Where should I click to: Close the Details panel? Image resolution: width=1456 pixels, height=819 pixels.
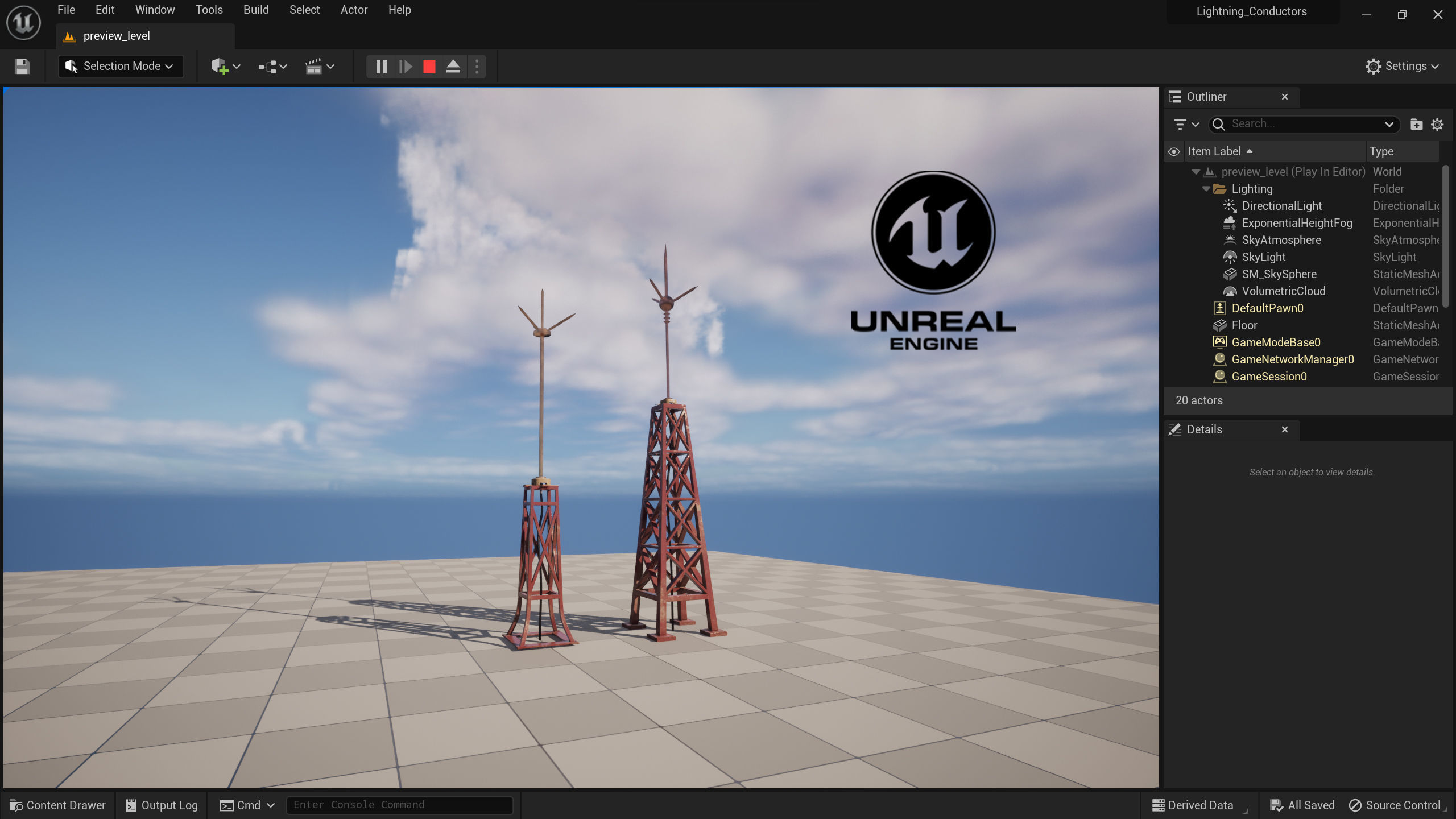(1284, 429)
